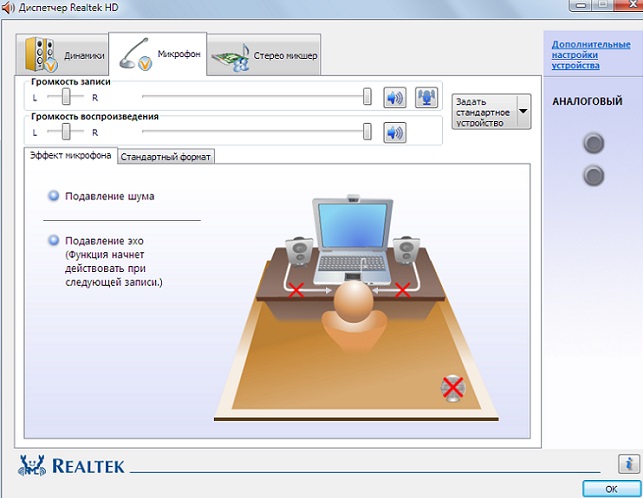Open the Стандартный формат tab

[x=165, y=157]
